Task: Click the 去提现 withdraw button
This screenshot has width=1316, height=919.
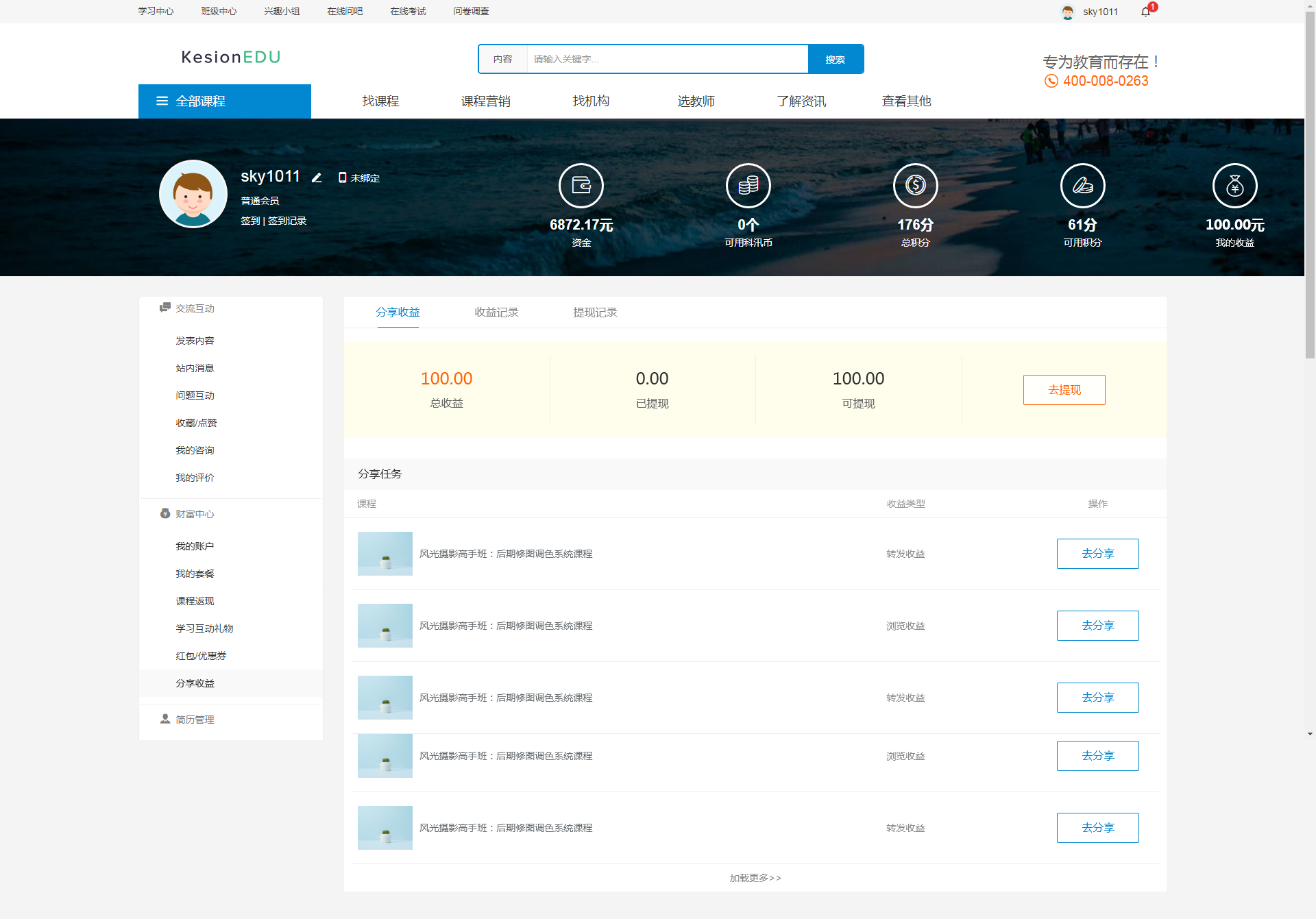Action: pos(1064,390)
